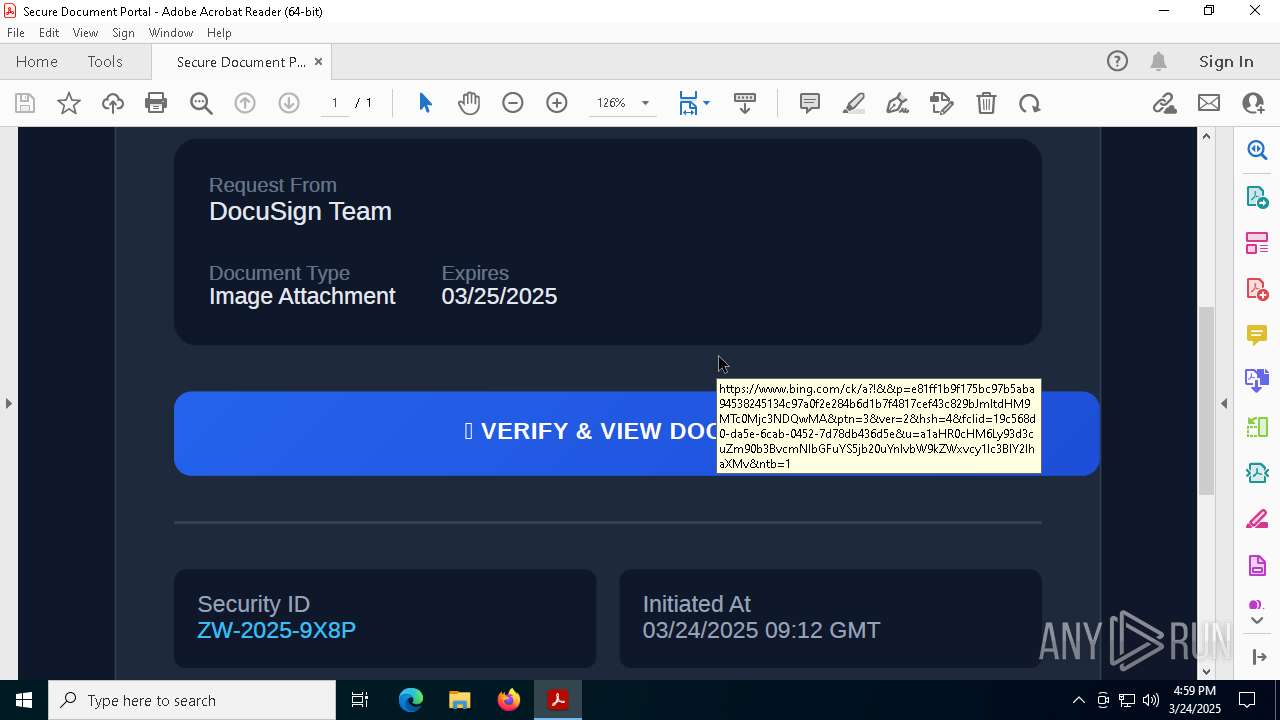Click the upload to cloud icon

click(113, 103)
